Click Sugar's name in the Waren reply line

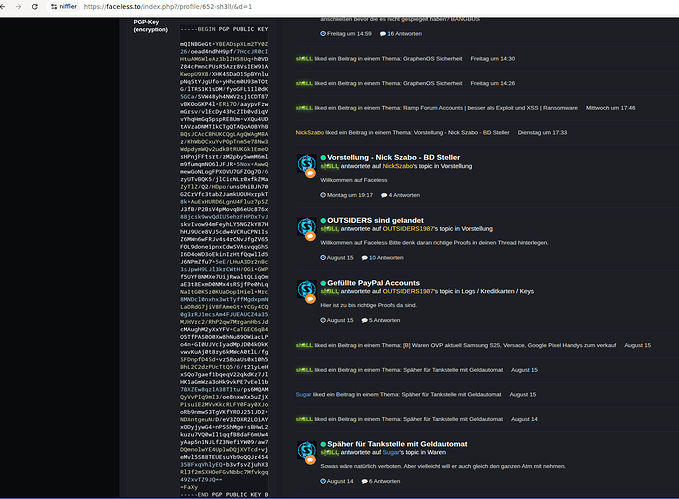click(393, 452)
